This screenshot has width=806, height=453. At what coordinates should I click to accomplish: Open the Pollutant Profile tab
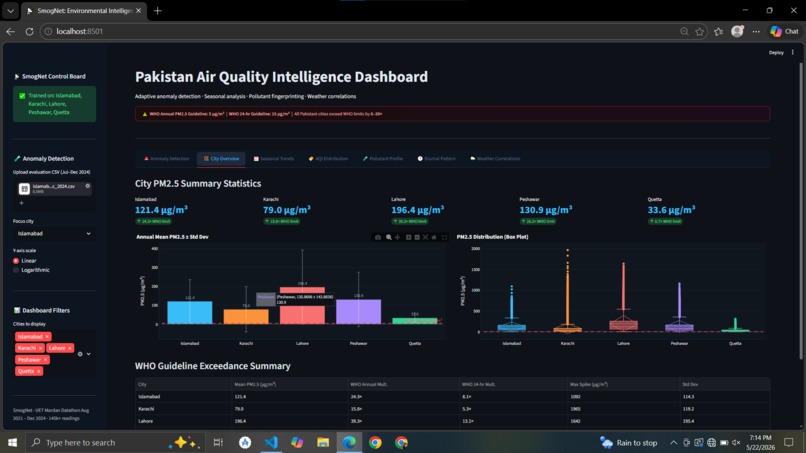[382, 159]
